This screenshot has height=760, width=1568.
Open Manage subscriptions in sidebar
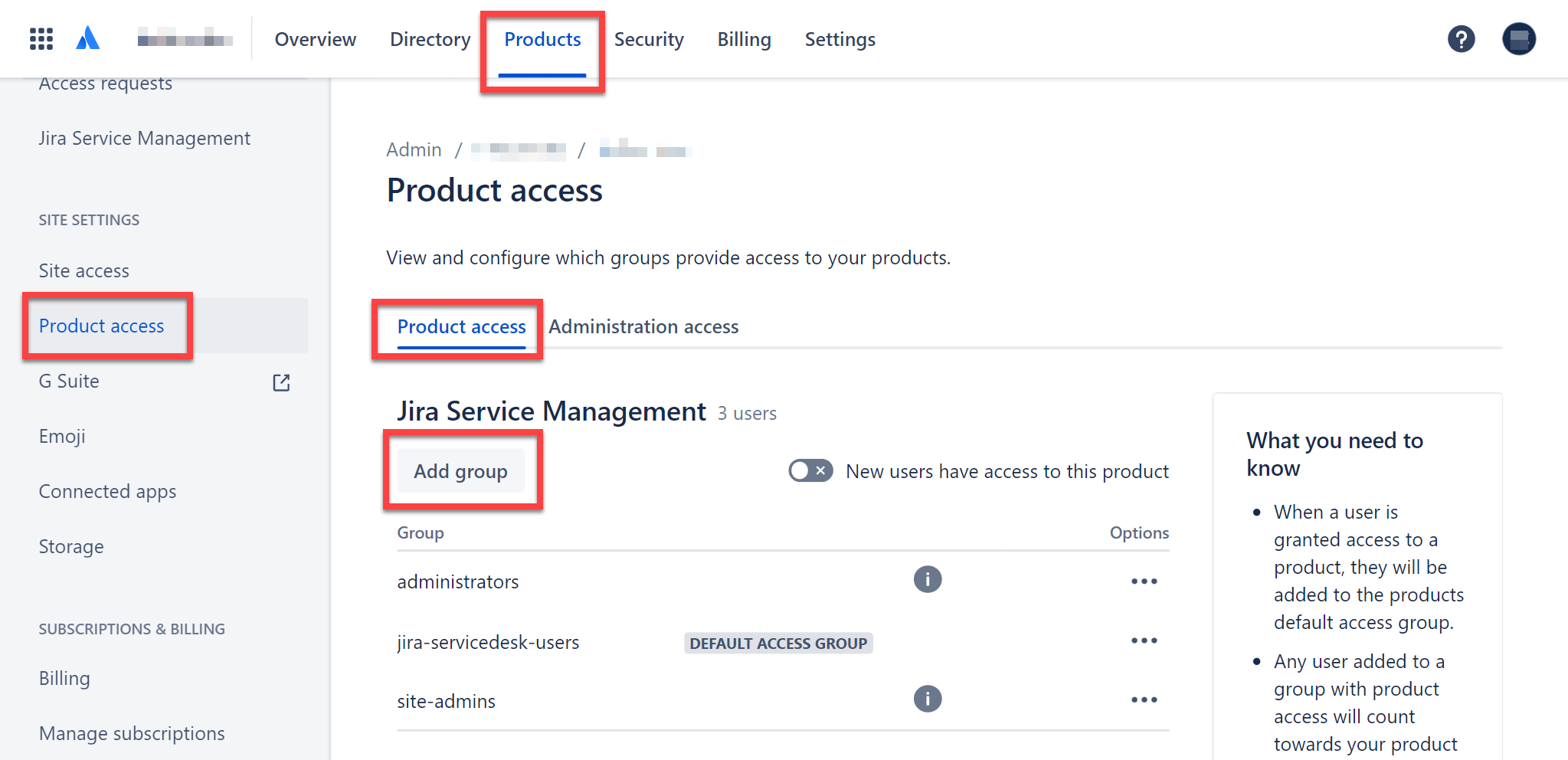coord(132,733)
